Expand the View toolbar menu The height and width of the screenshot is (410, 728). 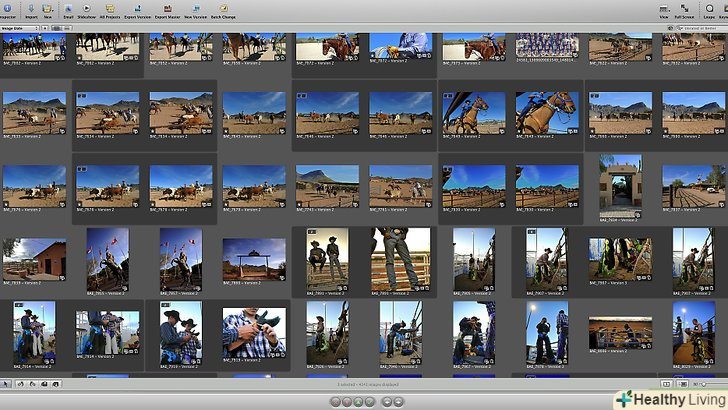[663, 10]
